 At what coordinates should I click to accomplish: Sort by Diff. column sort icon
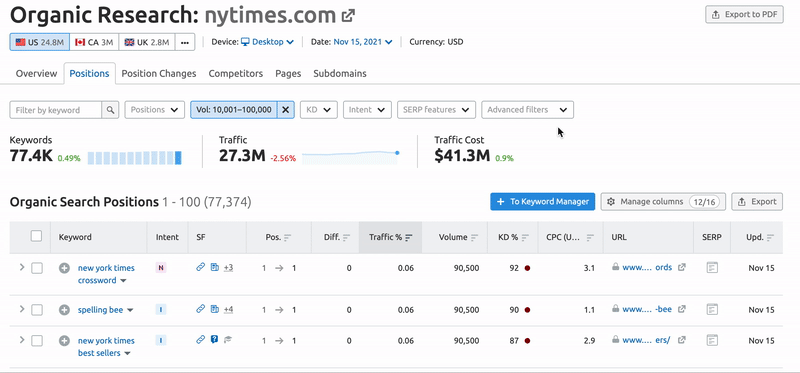point(347,237)
